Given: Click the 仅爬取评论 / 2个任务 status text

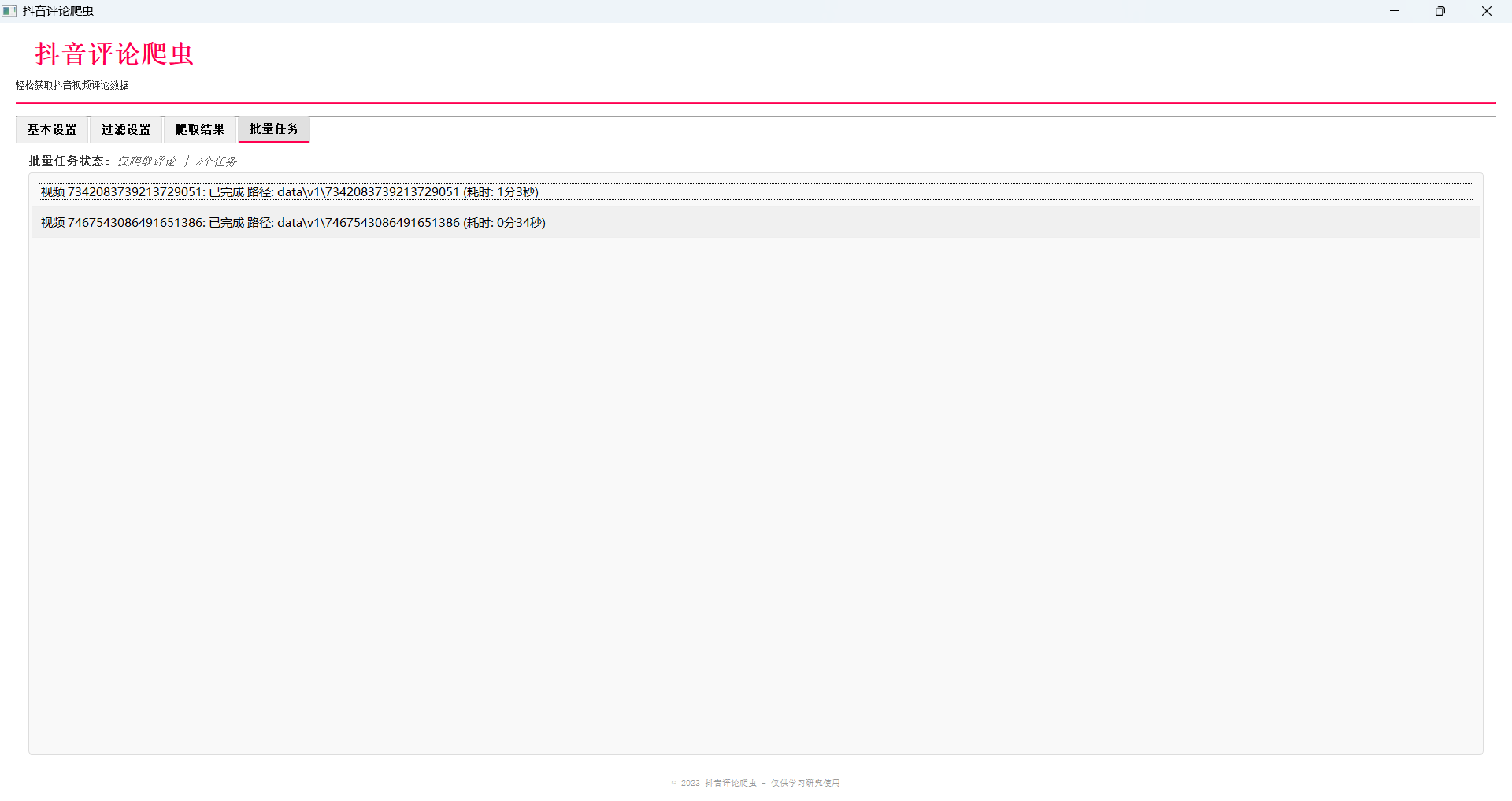Looking at the screenshot, I should coord(177,161).
